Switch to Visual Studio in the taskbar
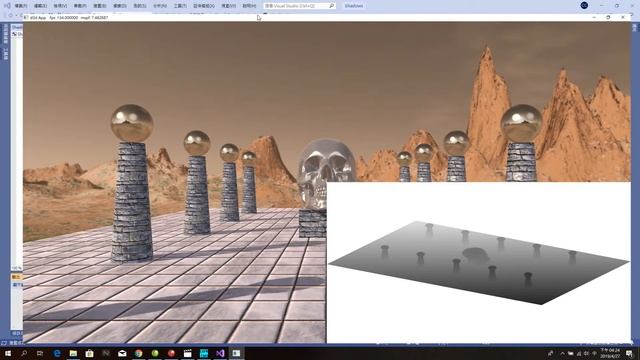Viewport: 640px width, 360px height. 220,353
